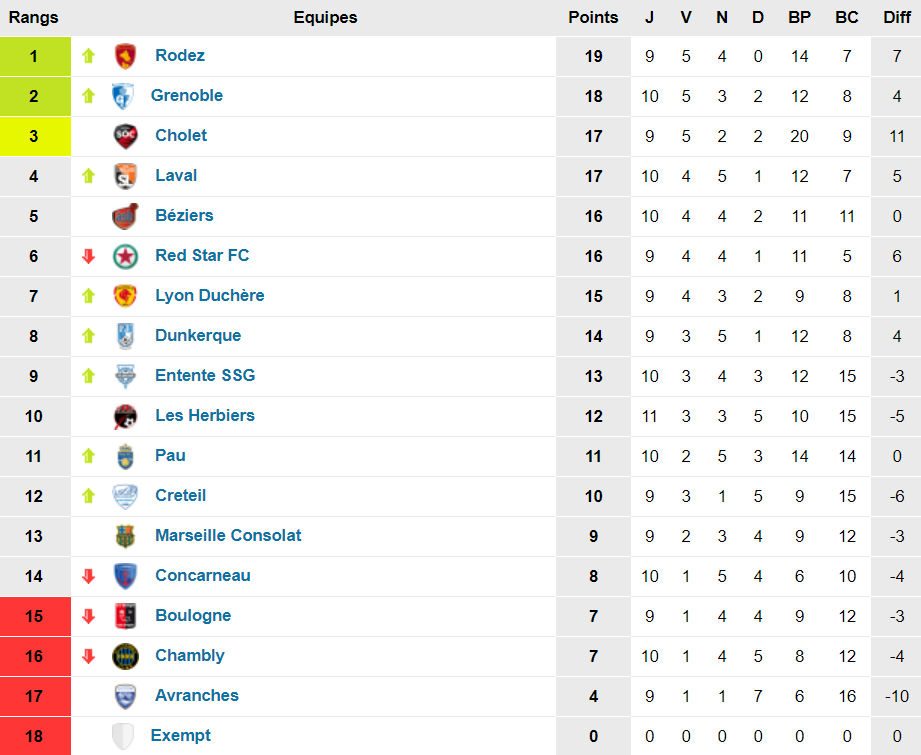The height and width of the screenshot is (755, 921).
Task: Open the Les Herbiers team link
Action: click(x=205, y=416)
